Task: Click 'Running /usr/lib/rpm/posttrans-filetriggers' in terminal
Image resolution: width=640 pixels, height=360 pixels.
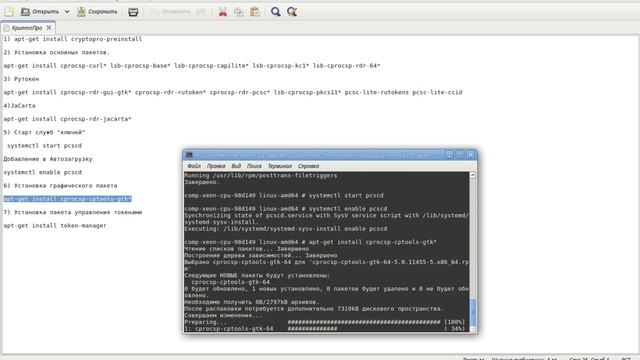Action: coord(261,176)
